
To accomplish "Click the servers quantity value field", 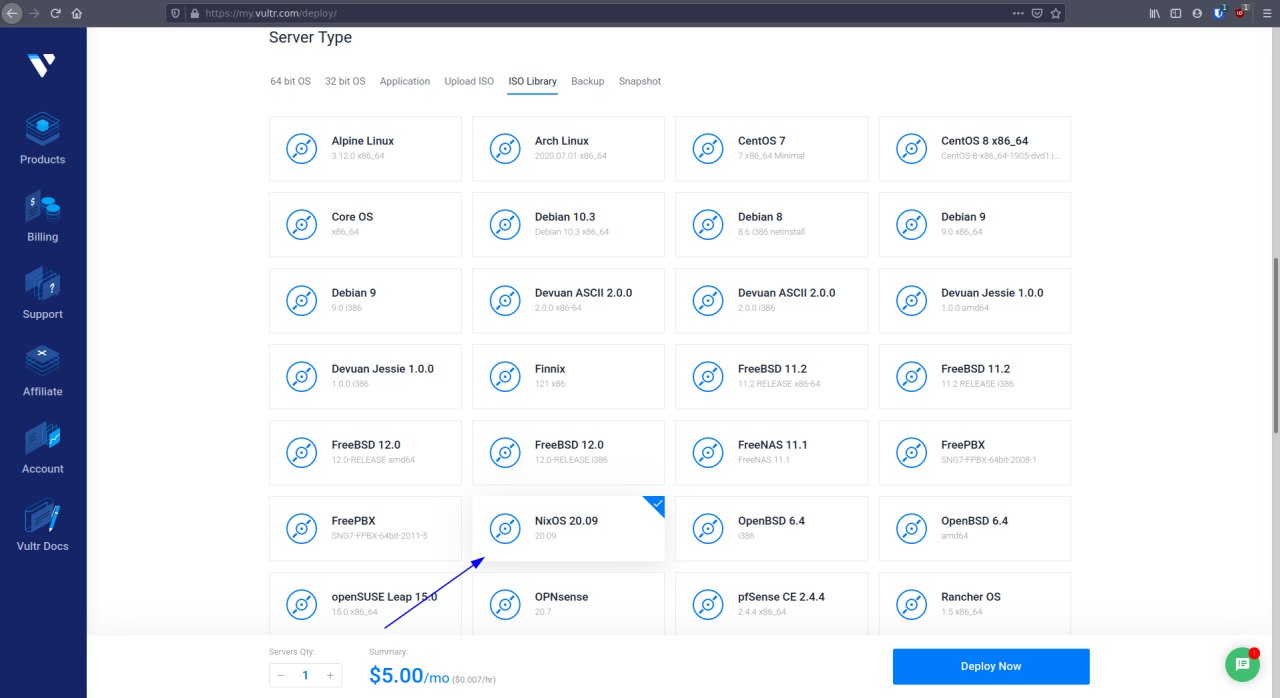I will pyautogui.click(x=306, y=675).
